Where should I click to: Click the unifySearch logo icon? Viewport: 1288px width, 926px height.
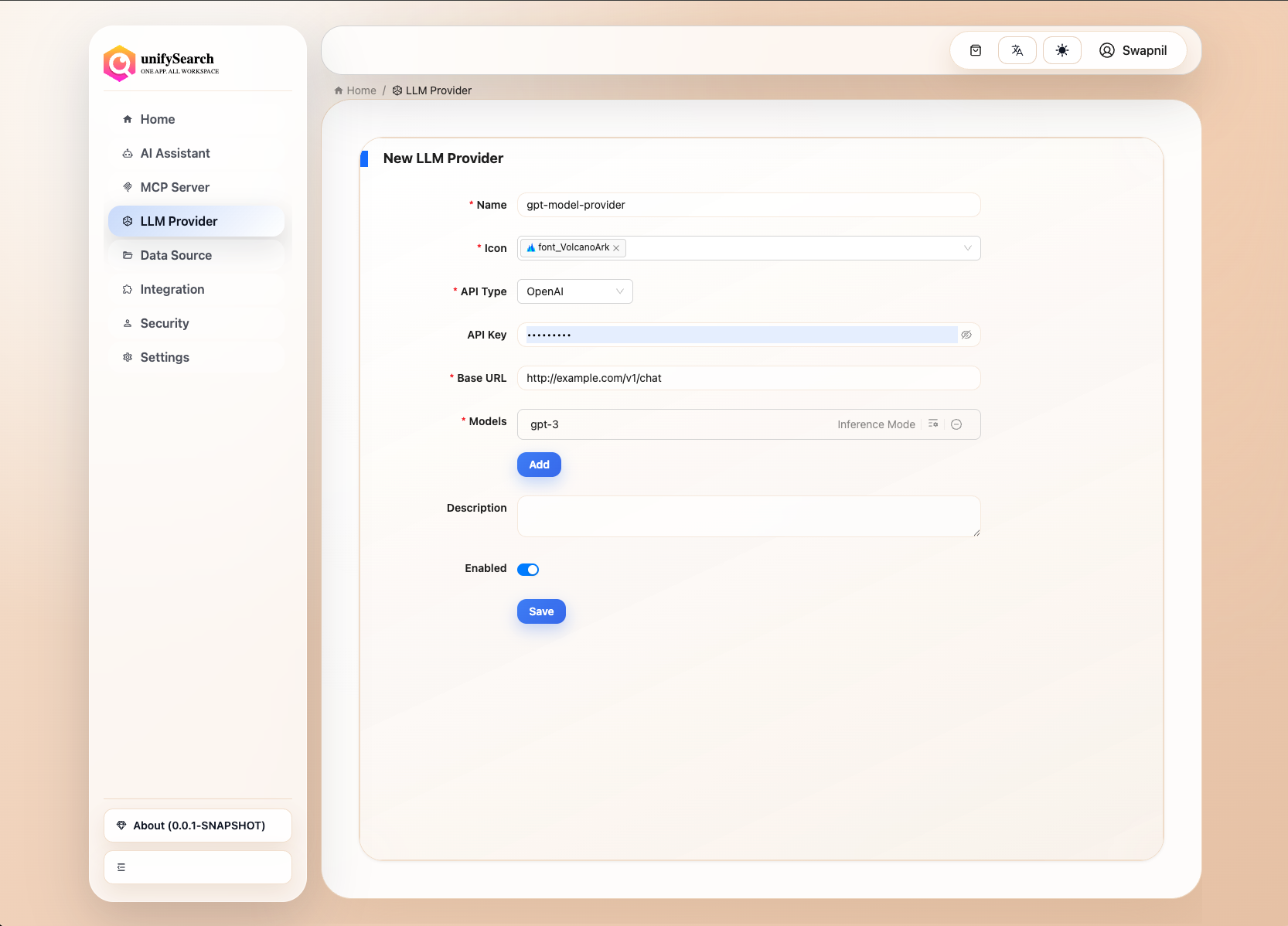pos(120,63)
